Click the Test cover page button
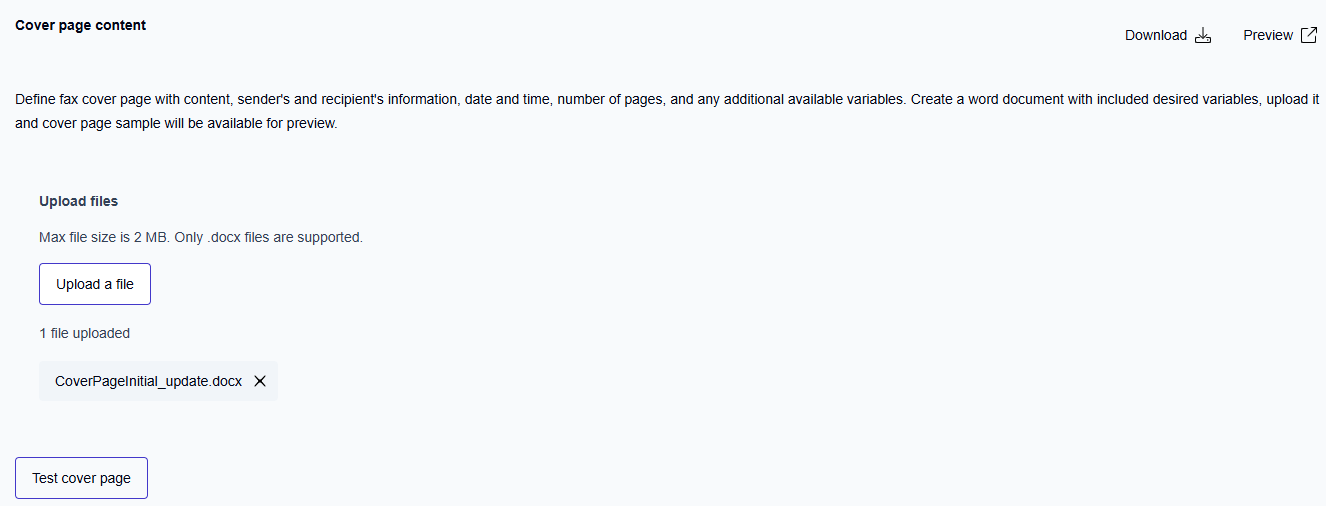 (81, 478)
